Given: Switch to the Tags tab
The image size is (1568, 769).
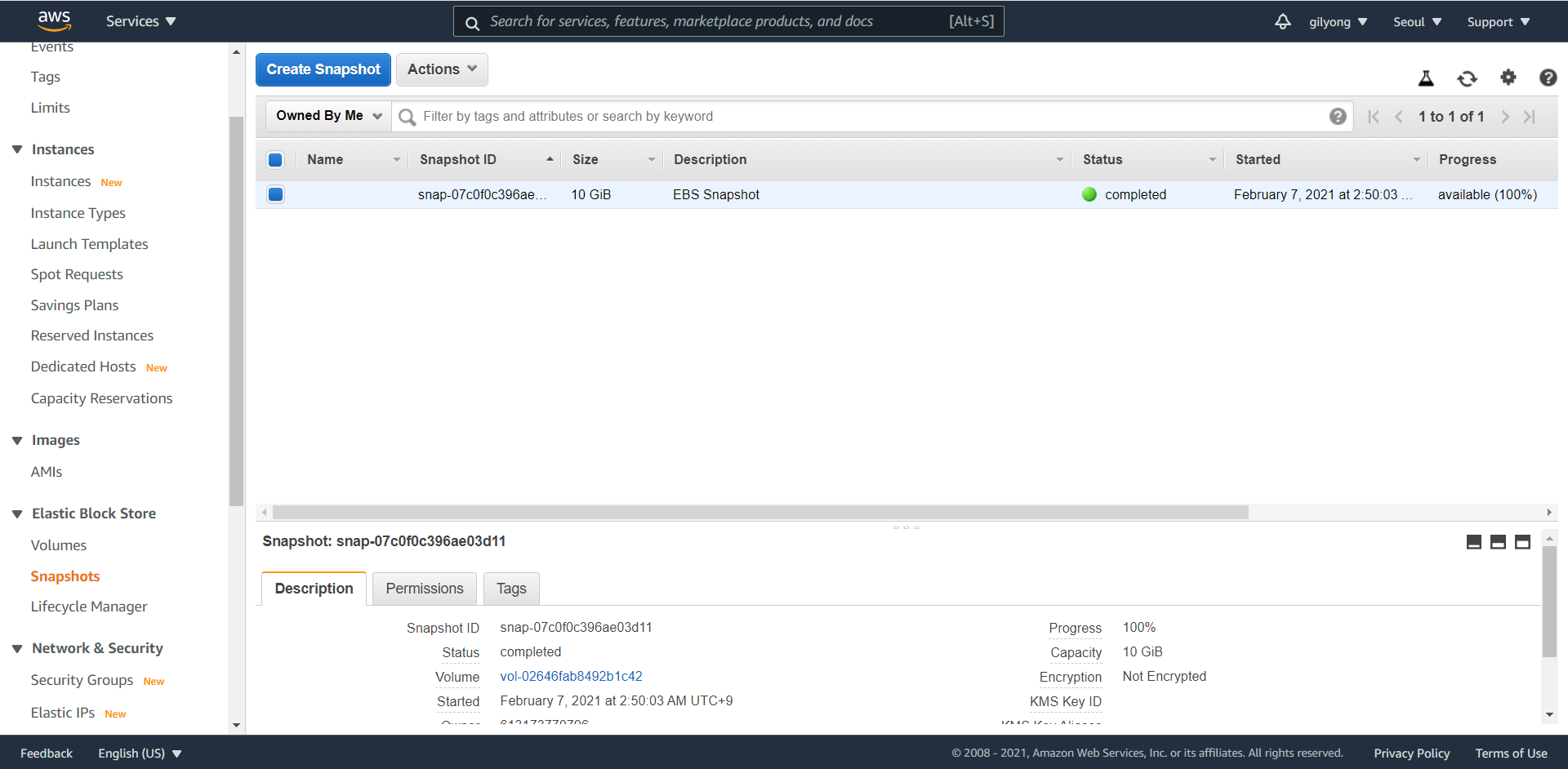Looking at the screenshot, I should coord(511,589).
